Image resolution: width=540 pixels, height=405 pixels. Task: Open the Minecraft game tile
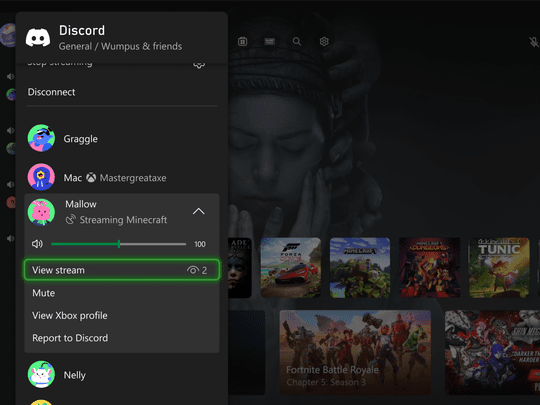[x=360, y=268]
